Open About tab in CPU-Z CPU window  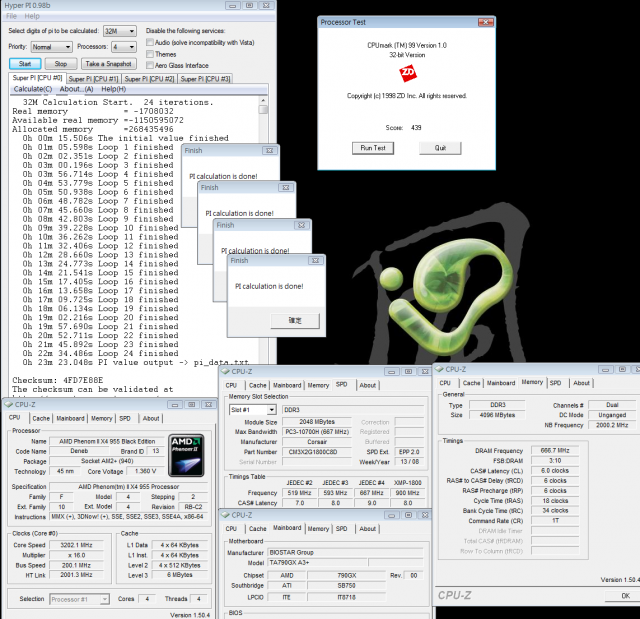[x=151, y=418]
